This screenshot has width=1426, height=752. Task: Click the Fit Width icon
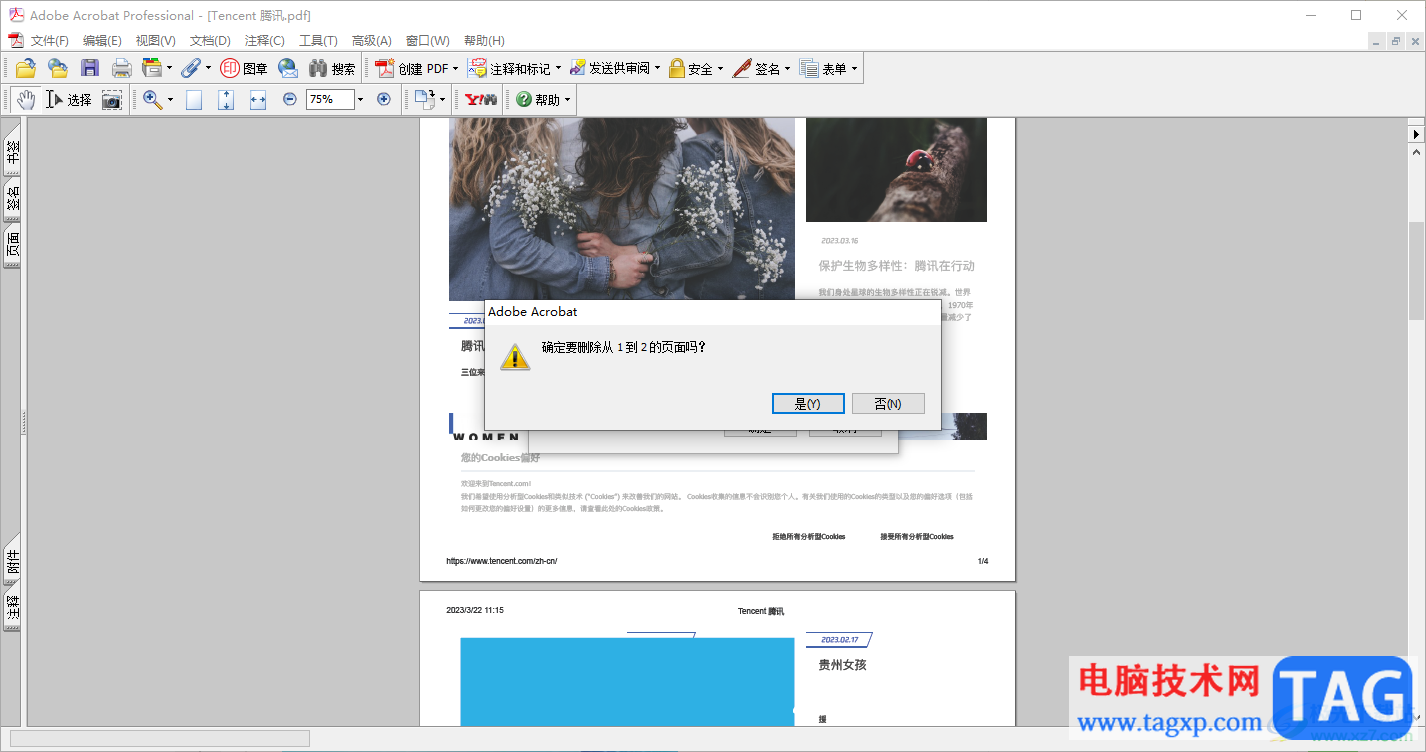tap(258, 99)
